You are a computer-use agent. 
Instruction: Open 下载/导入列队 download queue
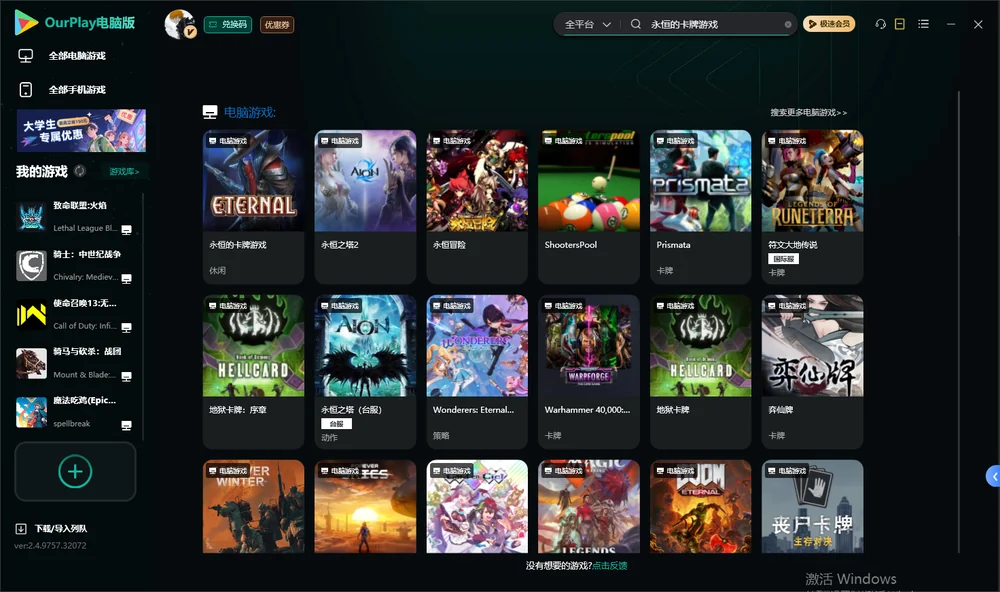(x=61, y=528)
